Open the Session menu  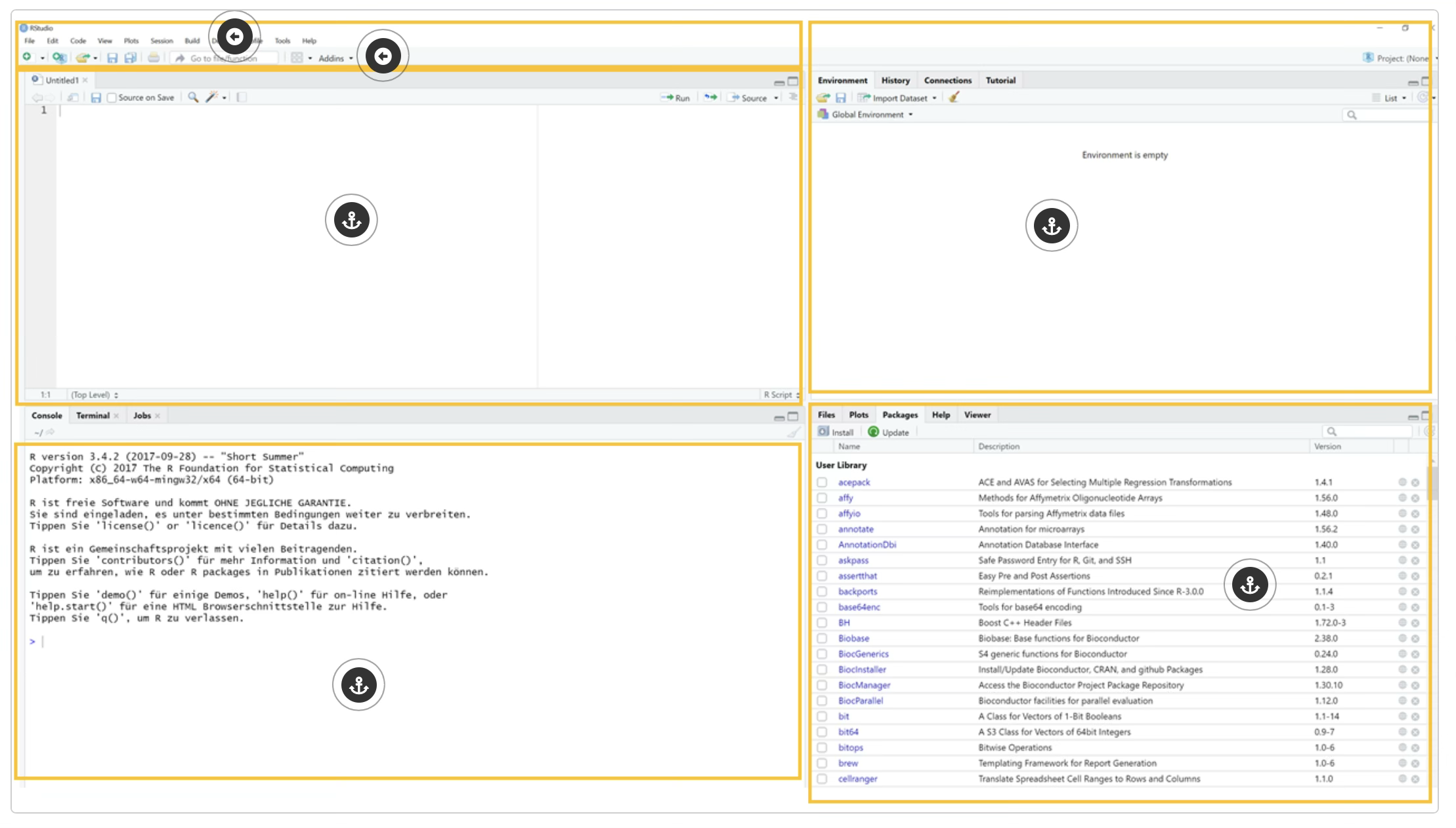pos(161,40)
